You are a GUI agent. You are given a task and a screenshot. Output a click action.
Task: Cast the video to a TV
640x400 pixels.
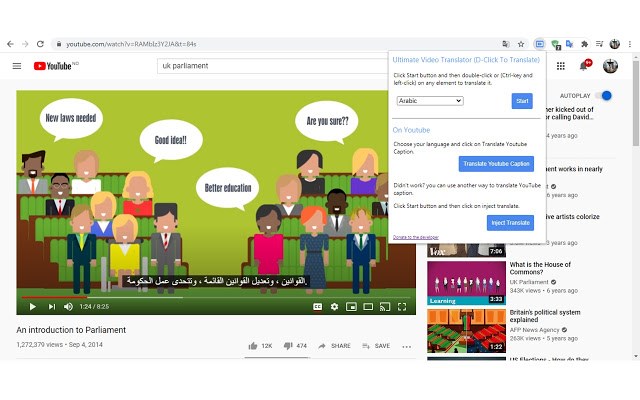pos(385,307)
